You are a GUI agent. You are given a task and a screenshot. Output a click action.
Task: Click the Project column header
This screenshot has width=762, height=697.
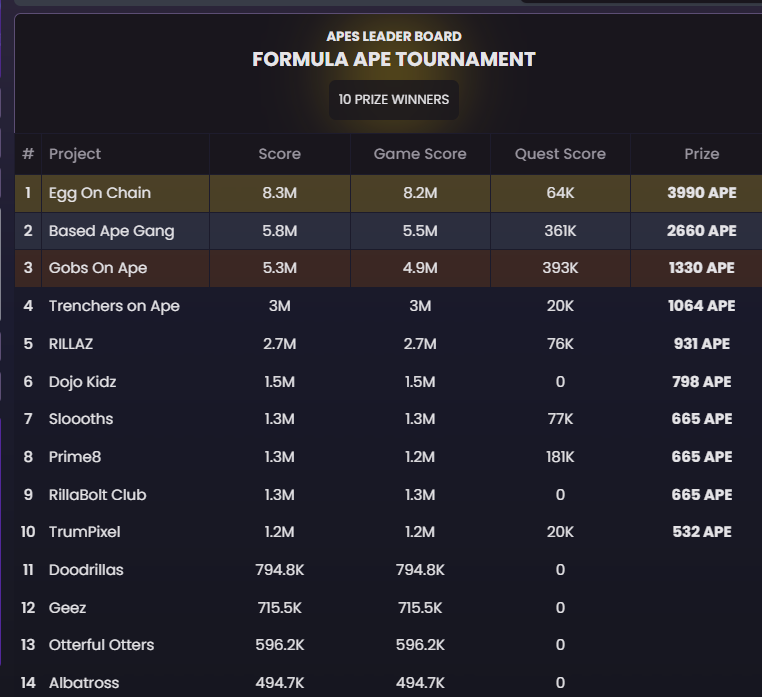(75, 154)
